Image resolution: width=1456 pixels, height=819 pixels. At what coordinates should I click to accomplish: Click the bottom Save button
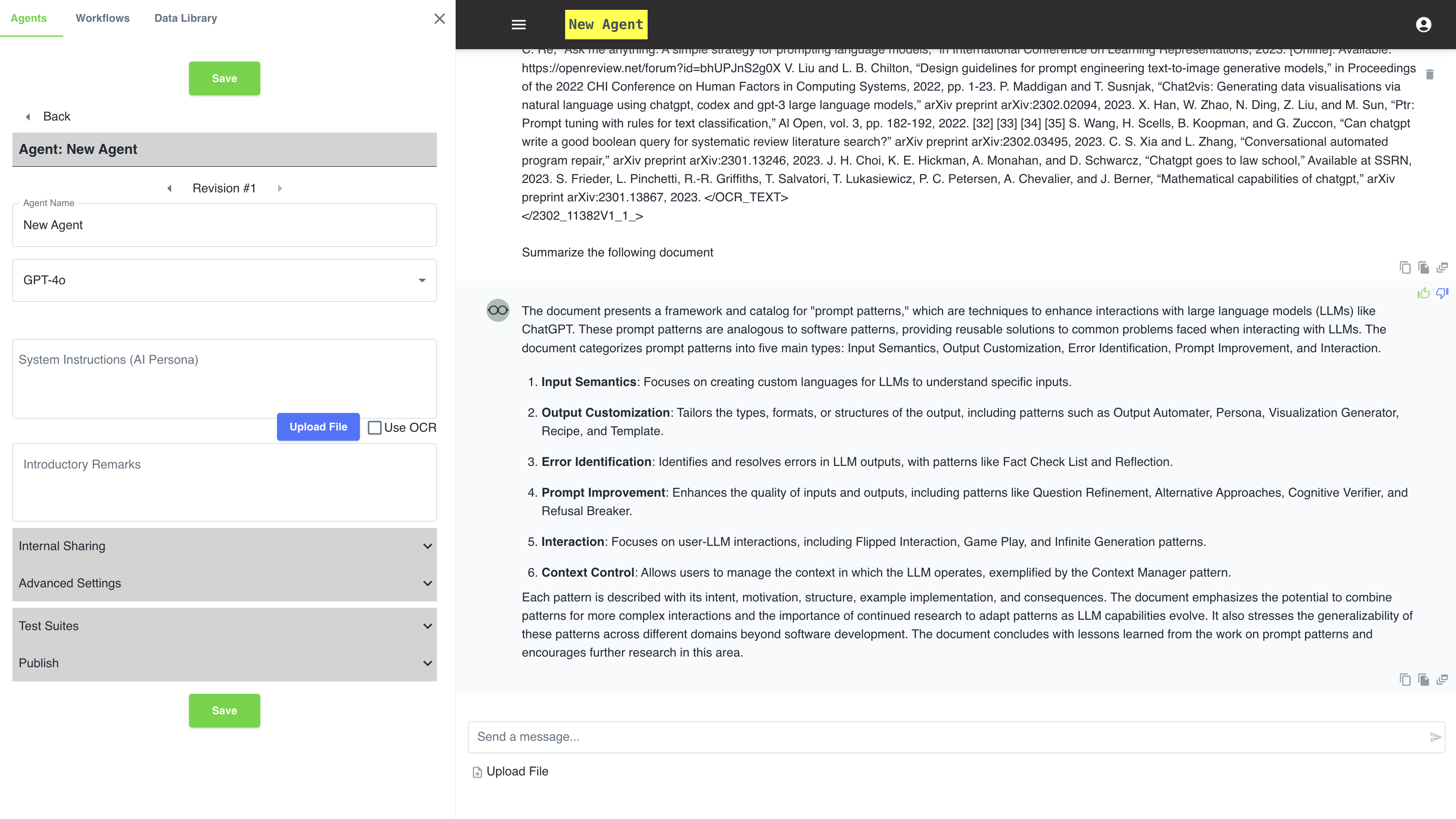point(224,710)
